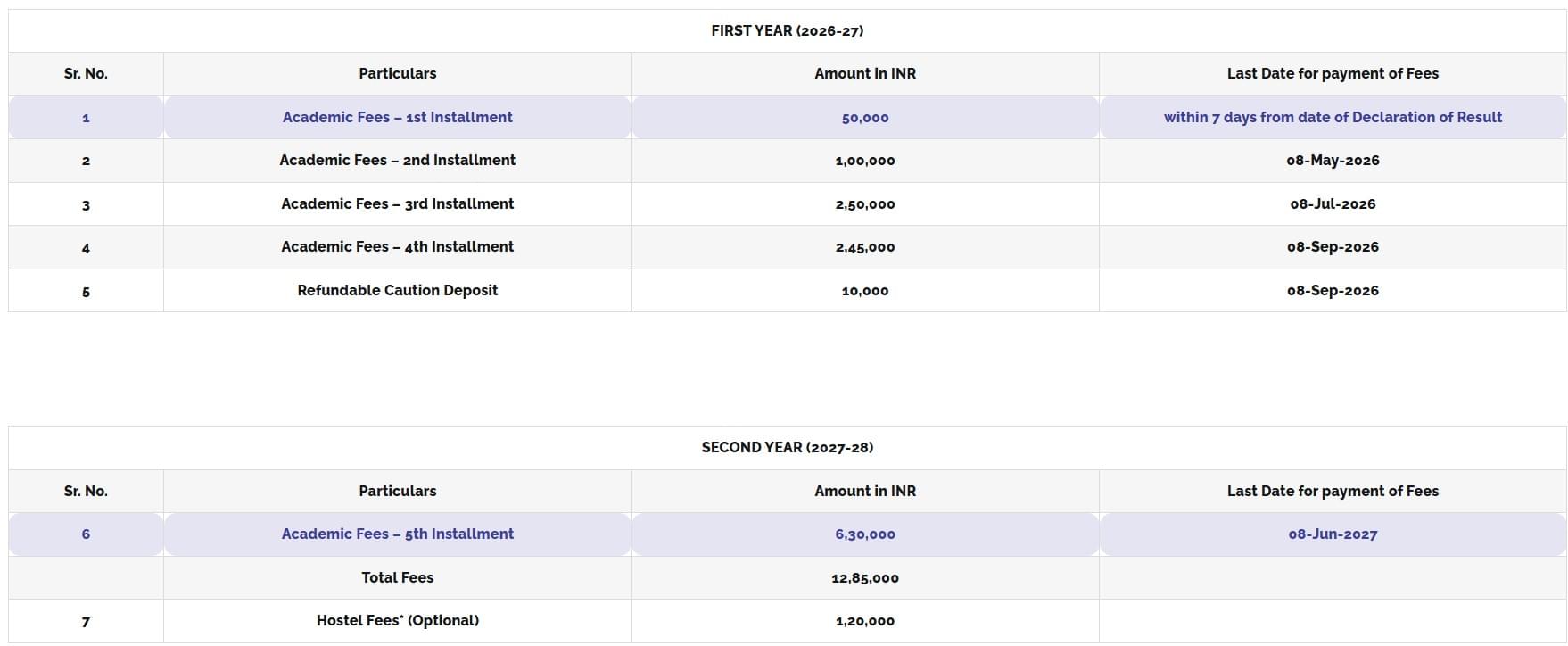Select the 6,30,000 amount cell
Viewport: 1568px width, 646px height.
pos(864,534)
